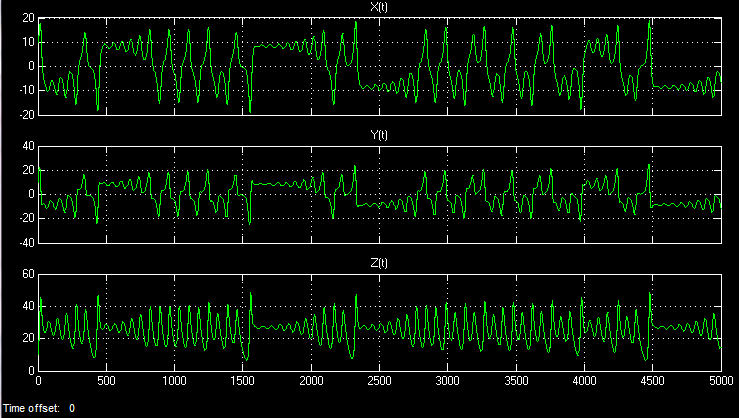739x418 pixels.
Task: Click the -40 tick label on Y(t) axis
Action: [25, 243]
